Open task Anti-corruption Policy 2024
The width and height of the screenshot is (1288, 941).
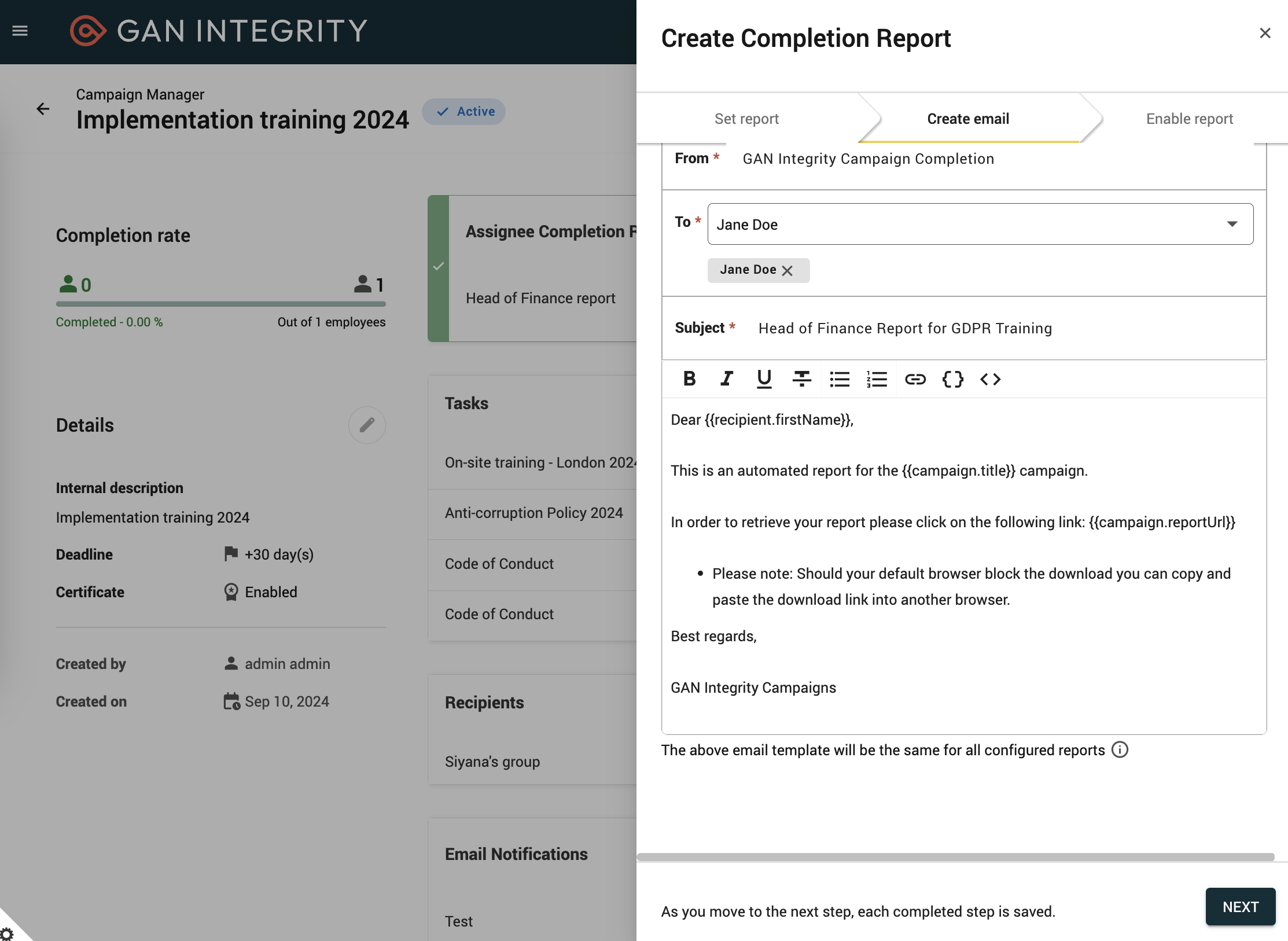[x=533, y=513]
